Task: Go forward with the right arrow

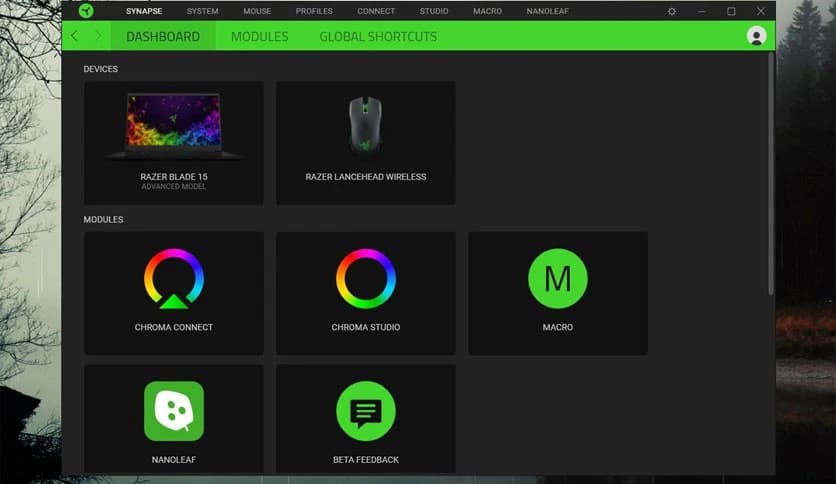Action: coord(98,36)
